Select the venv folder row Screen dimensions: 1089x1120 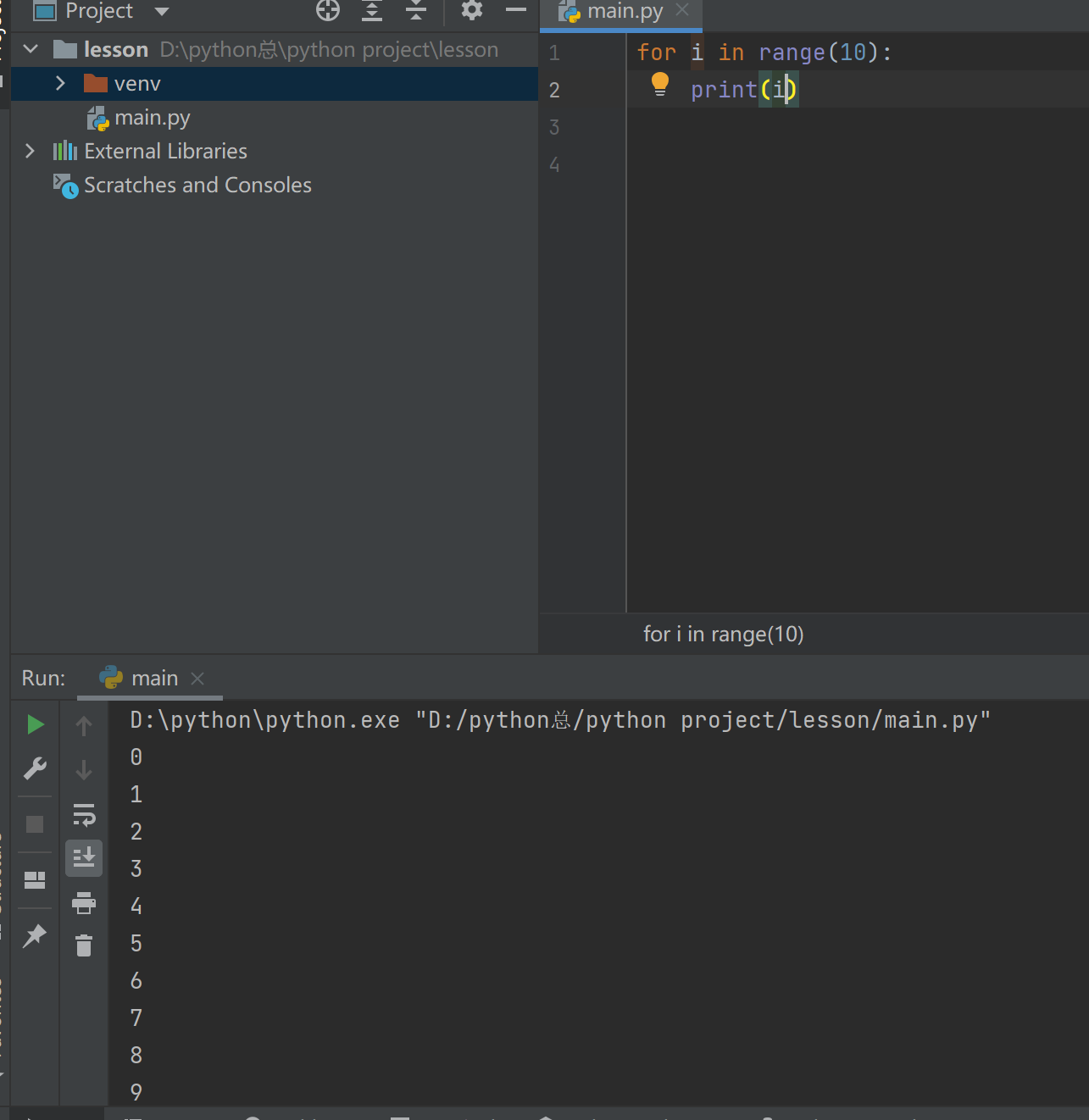tap(275, 84)
